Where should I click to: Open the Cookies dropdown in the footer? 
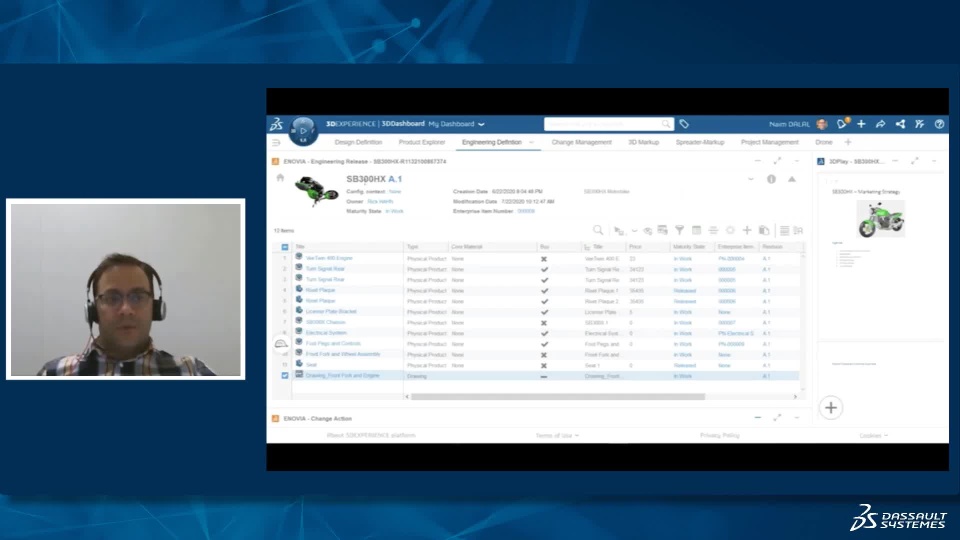(874, 435)
